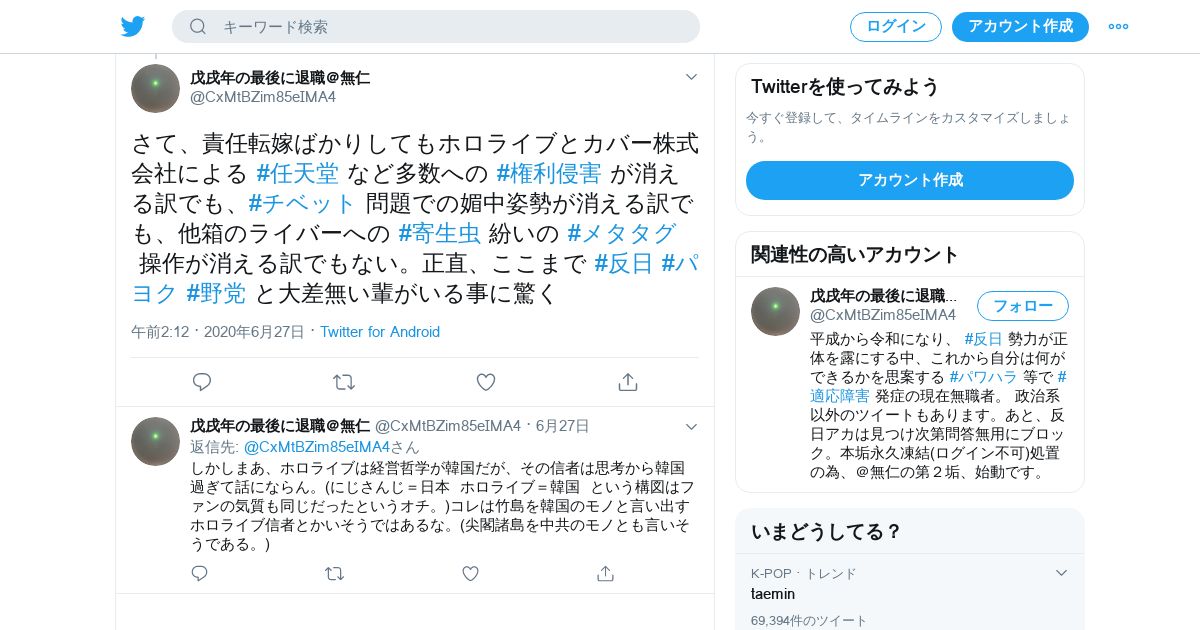The width and height of the screenshot is (1200, 630).
Task: Expand taemin trend options chevron
Action: (1062, 573)
